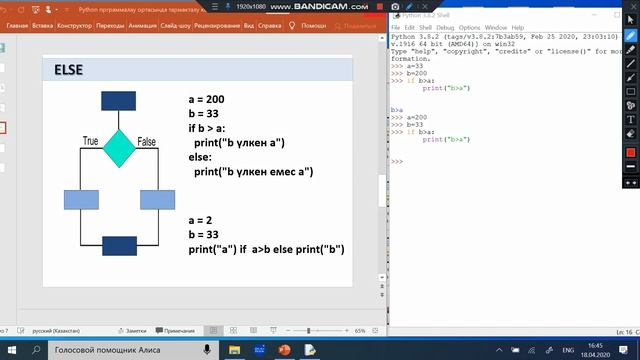The width and height of the screenshot is (640, 360).
Task: Open Shell menu in Python Shell
Action: (425, 28)
